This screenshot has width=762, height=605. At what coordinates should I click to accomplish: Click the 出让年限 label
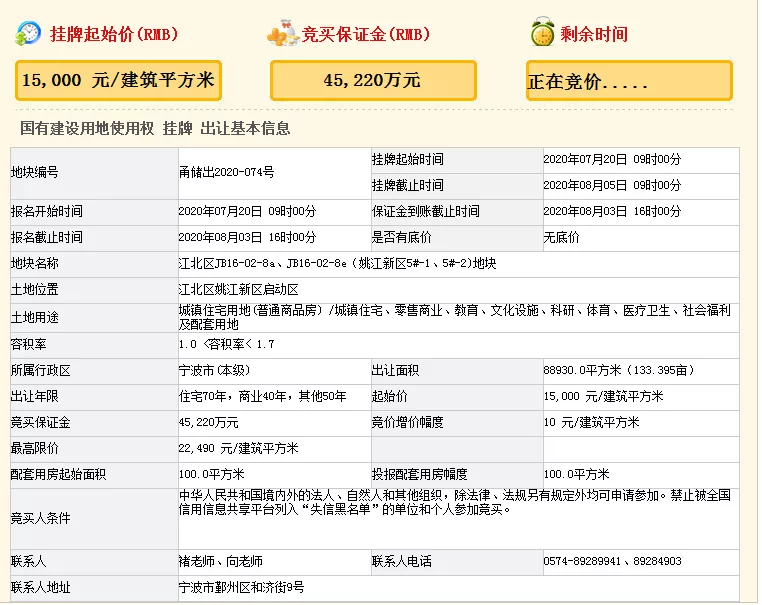(x=35, y=397)
